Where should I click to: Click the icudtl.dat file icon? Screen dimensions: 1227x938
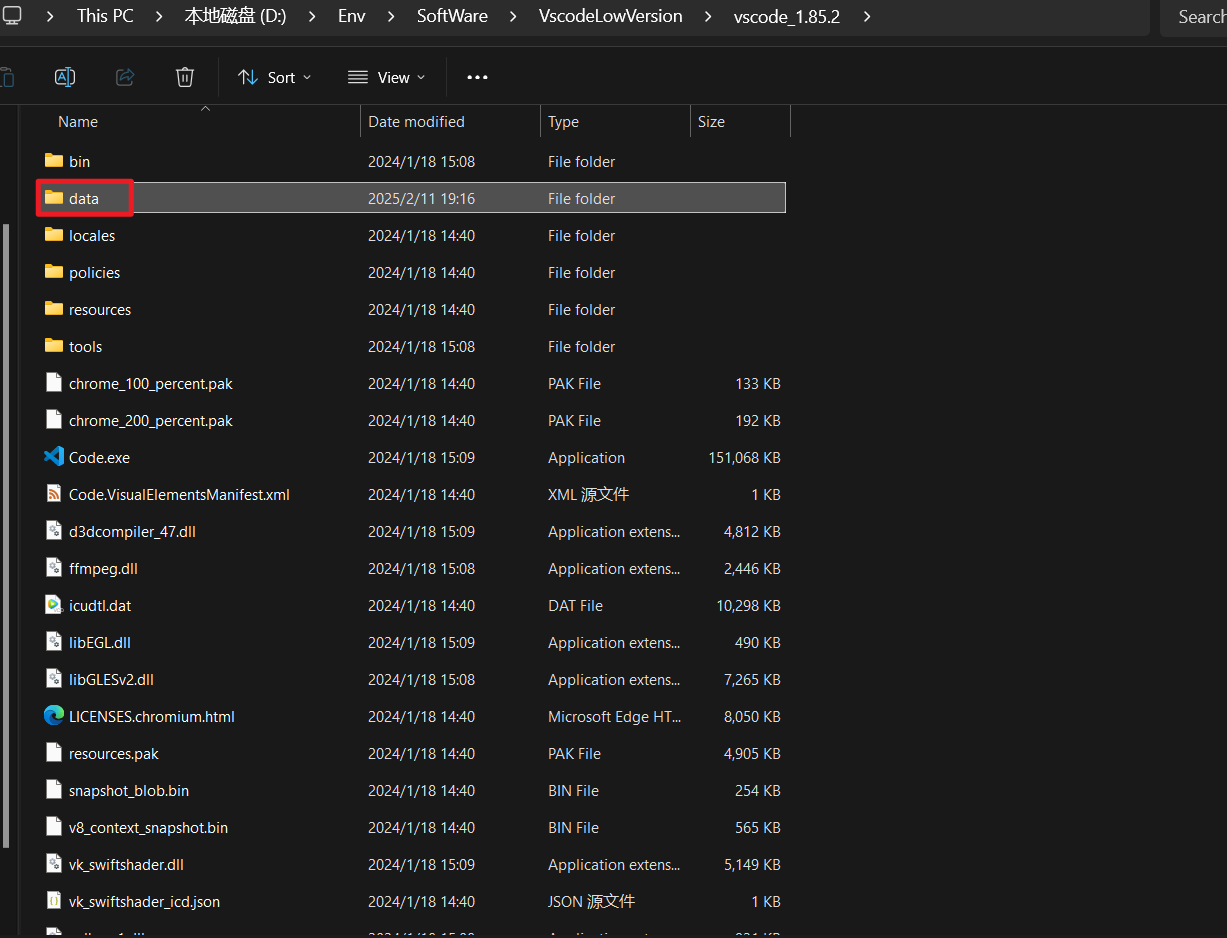(54, 605)
